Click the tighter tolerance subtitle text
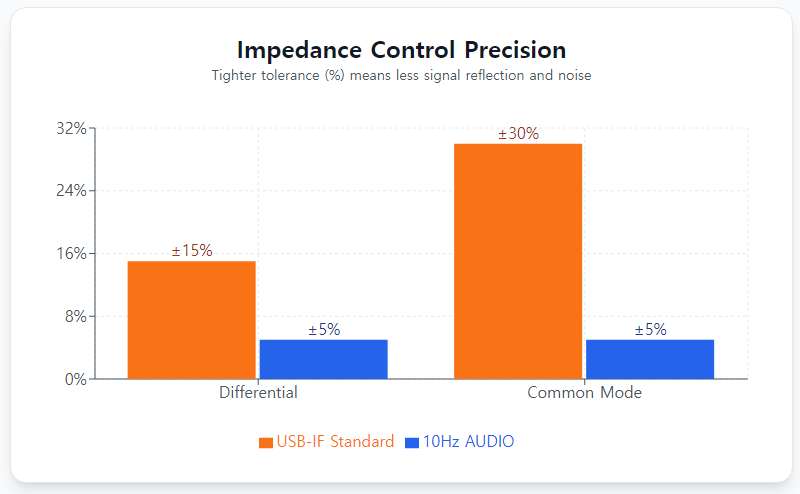This screenshot has height=494, width=800. (401, 76)
